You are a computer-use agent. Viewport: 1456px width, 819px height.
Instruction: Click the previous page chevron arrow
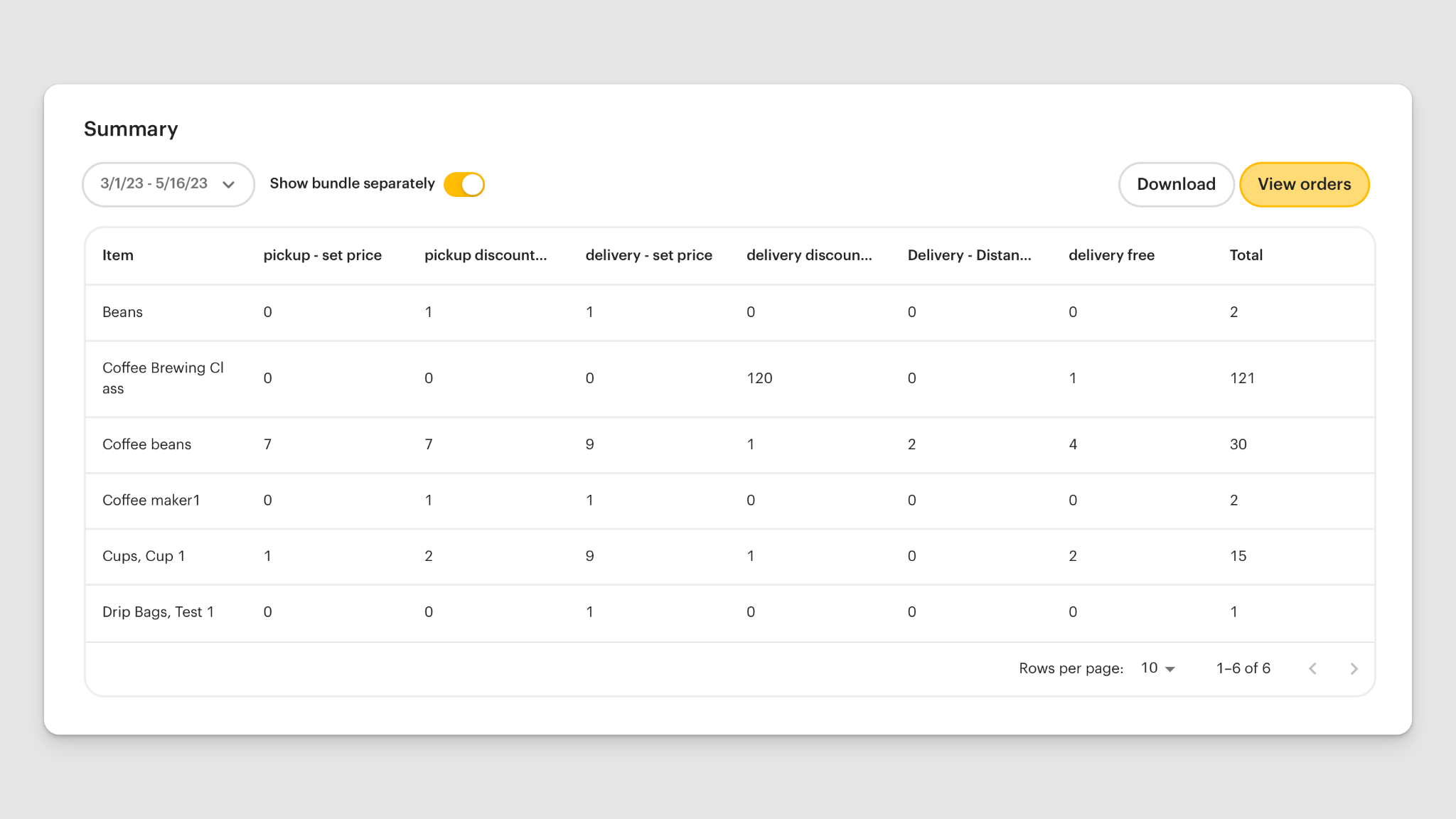point(1313,668)
